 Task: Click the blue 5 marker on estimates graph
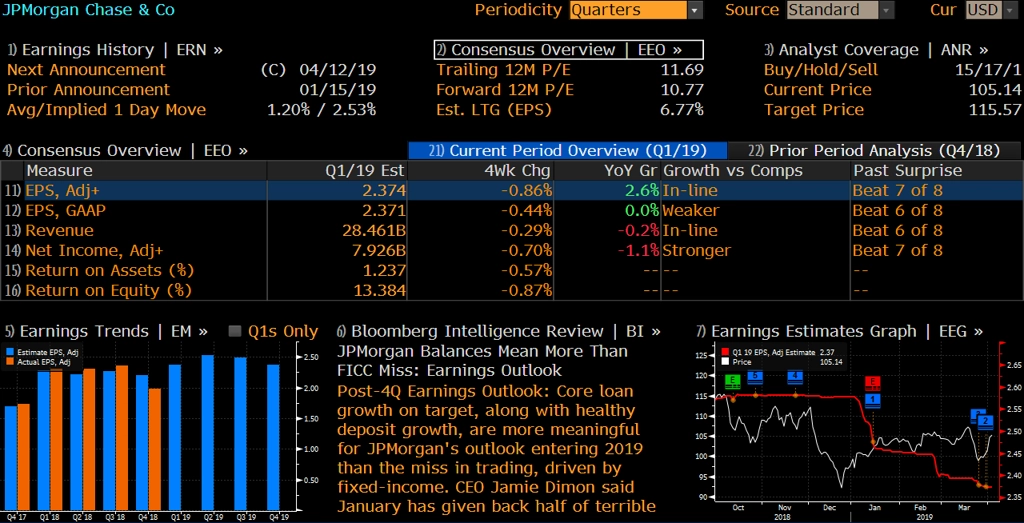[756, 376]
